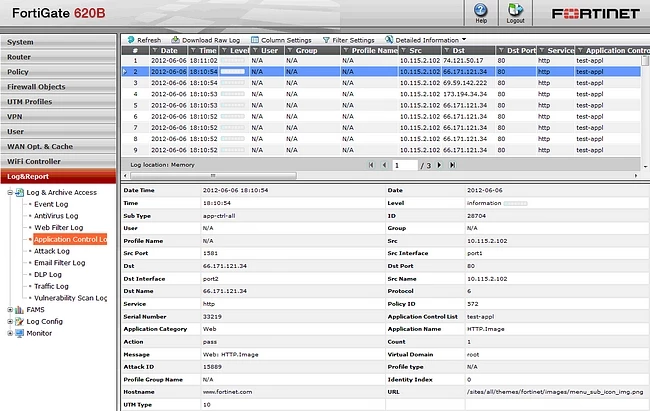Open the UTM Profiles menu
Viewport: 650px width, 411px height.
pyautogui.click(x=58, y=102)
